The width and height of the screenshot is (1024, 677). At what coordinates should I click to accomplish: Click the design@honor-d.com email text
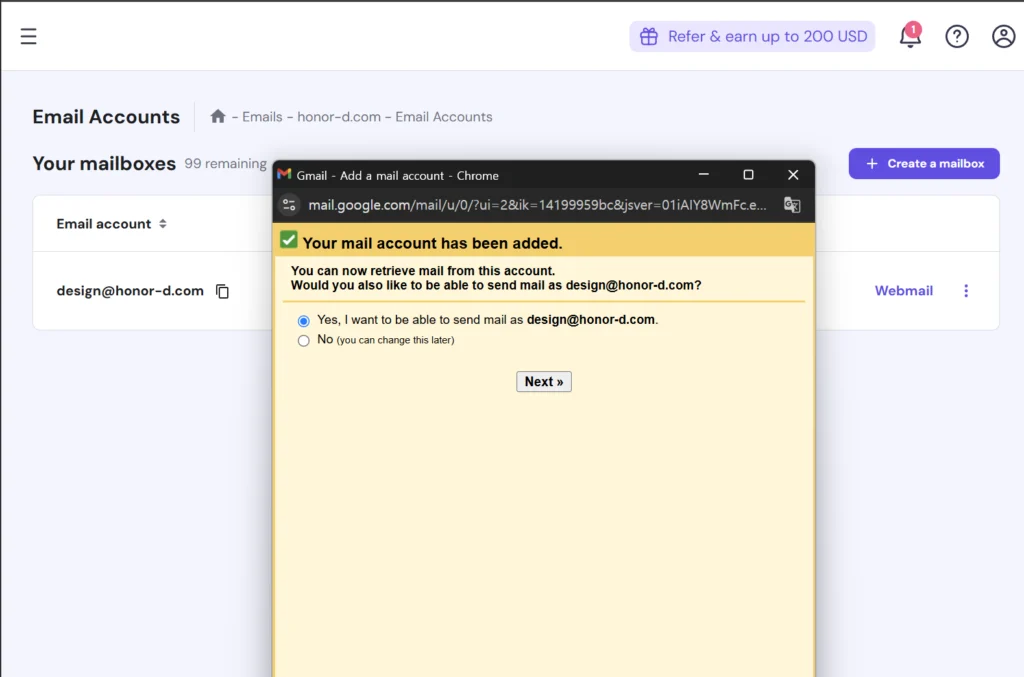pyautogui.click(x=130, y=291)
